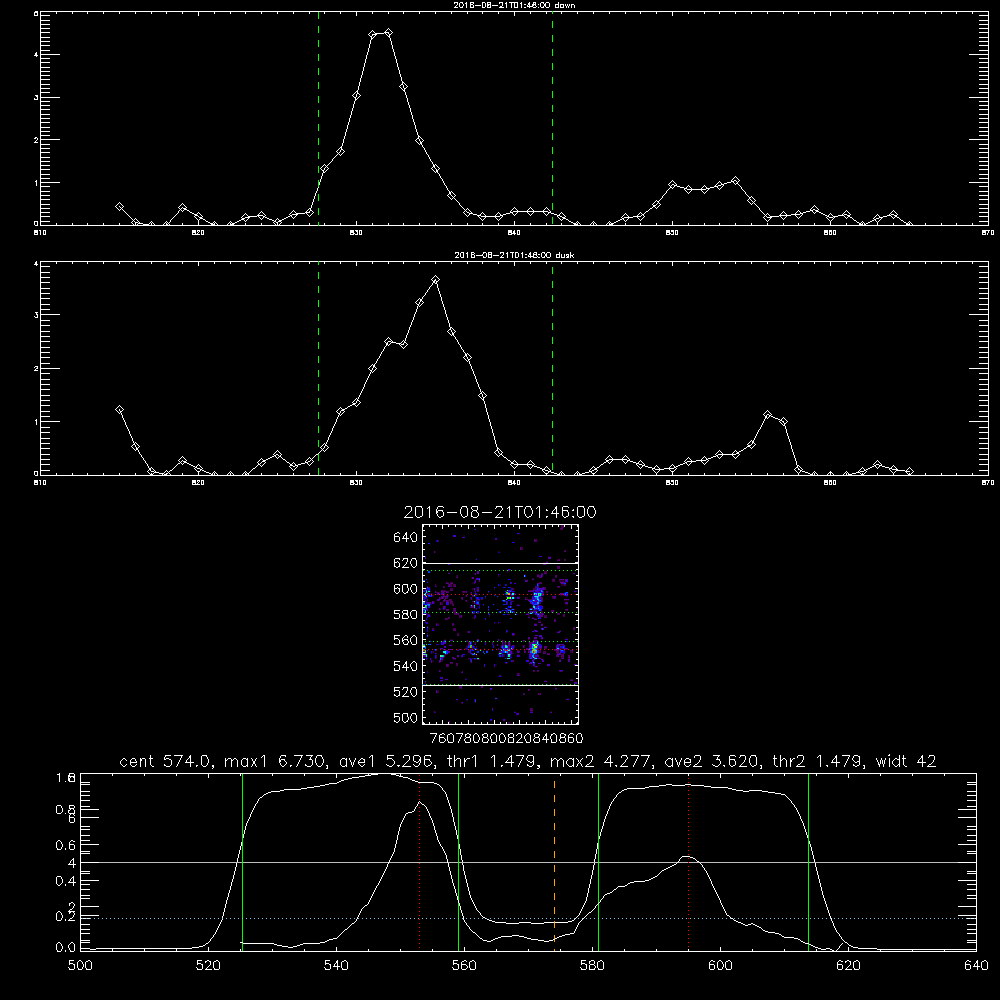Click the 600 label on bottom plot x-axis

(x=721, y=966)
